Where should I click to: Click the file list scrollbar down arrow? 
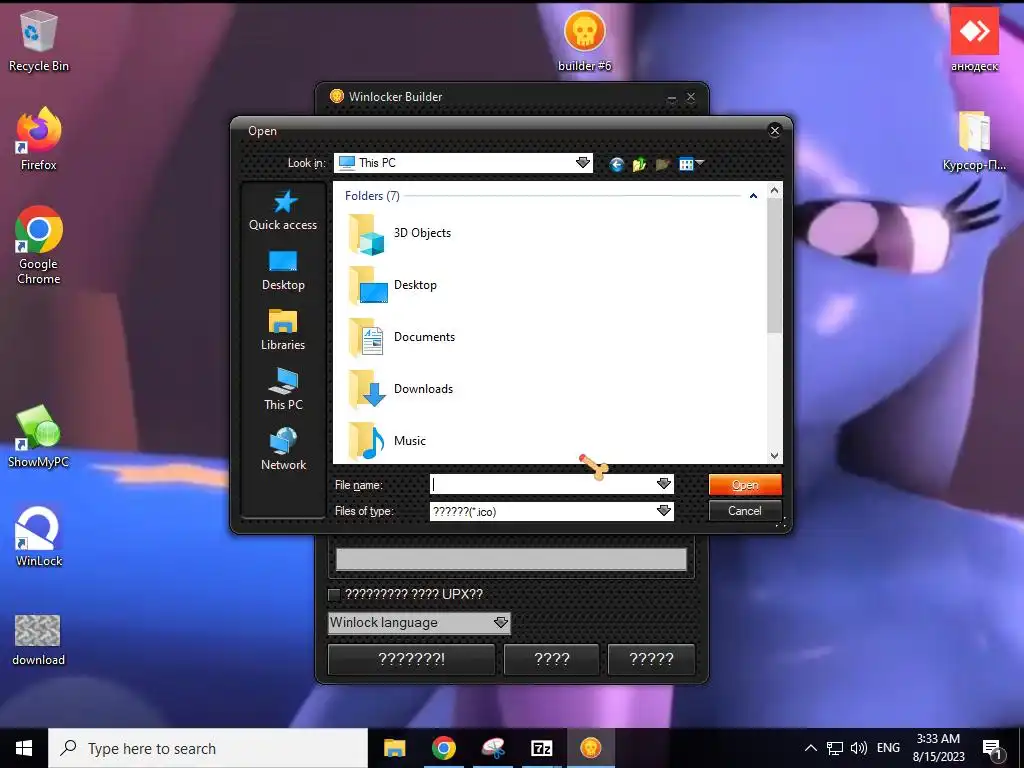click(775, 456)
